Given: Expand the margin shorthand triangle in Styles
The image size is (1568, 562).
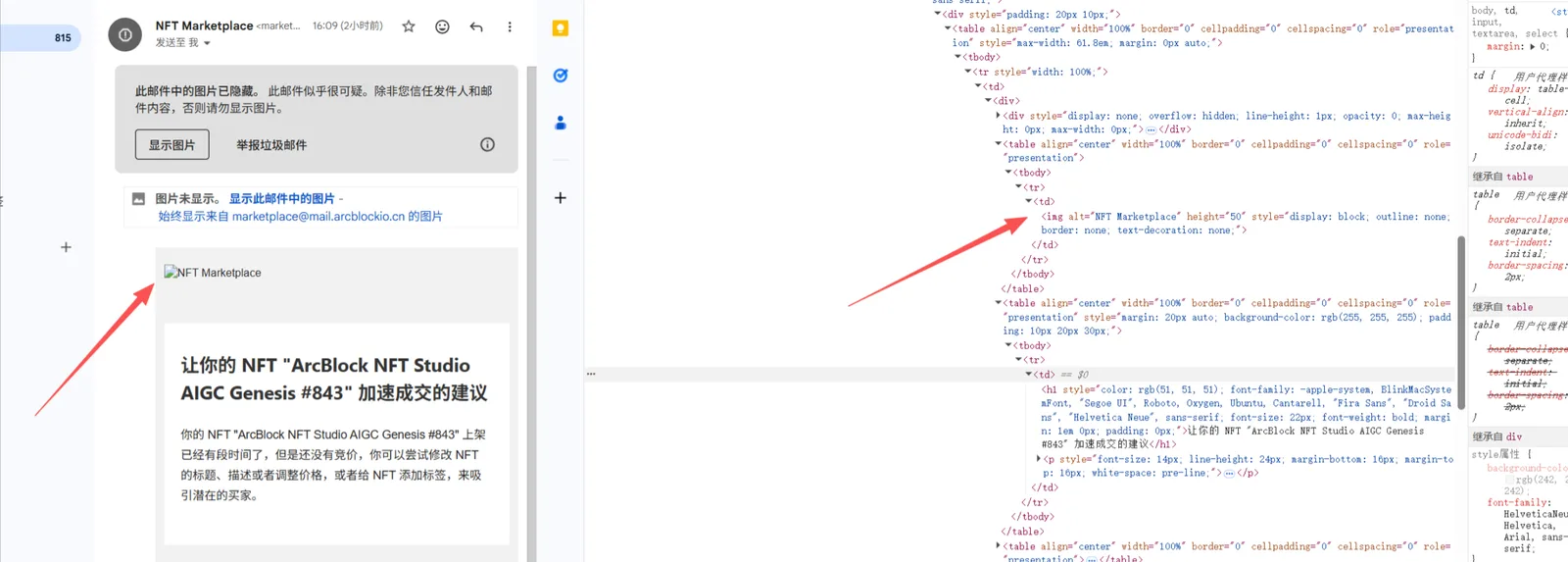Looking at the screenshot, I should point(1533,46).
